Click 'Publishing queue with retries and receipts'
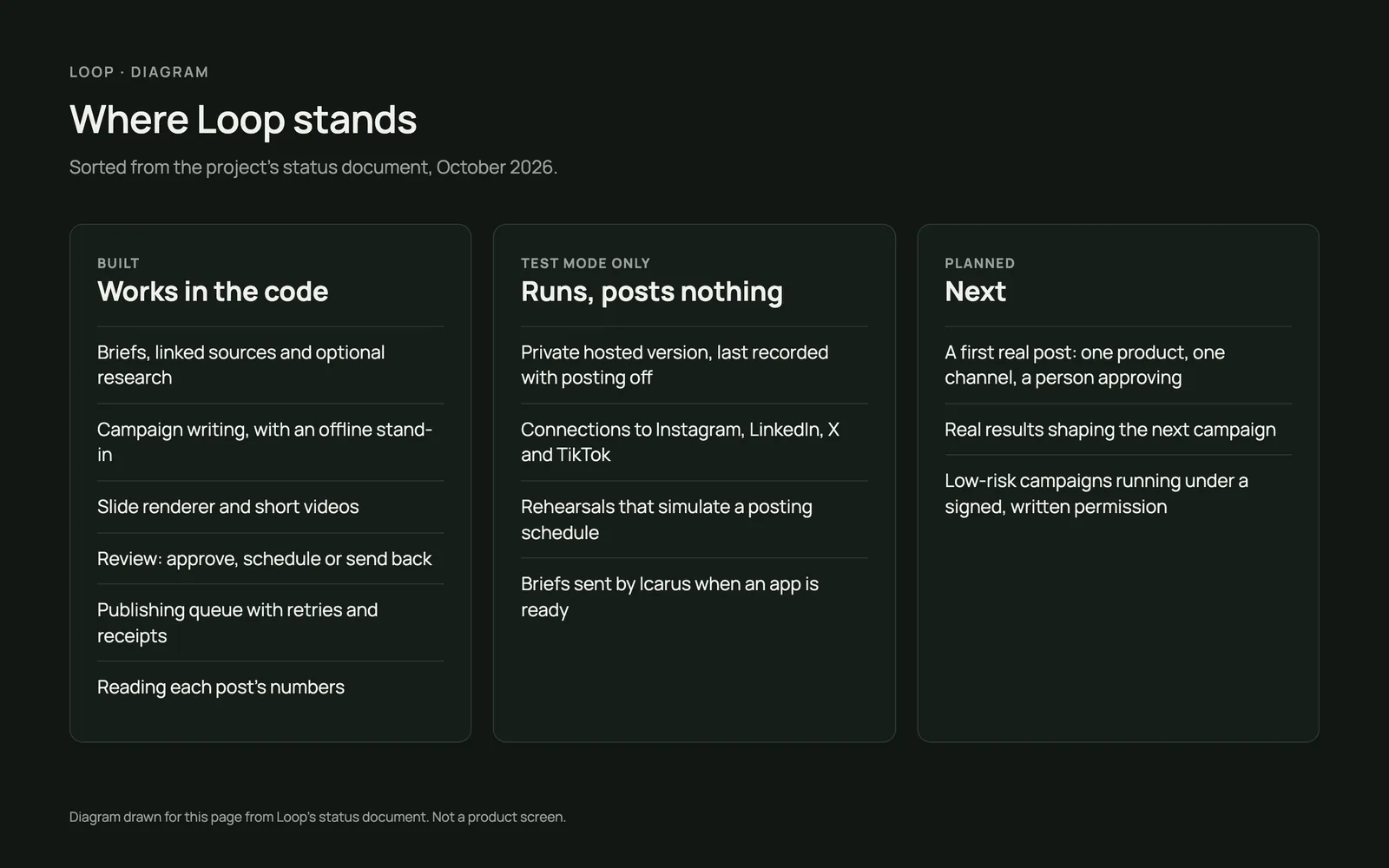The height and width of the screenshot is (868, 1389). point(270,622)
